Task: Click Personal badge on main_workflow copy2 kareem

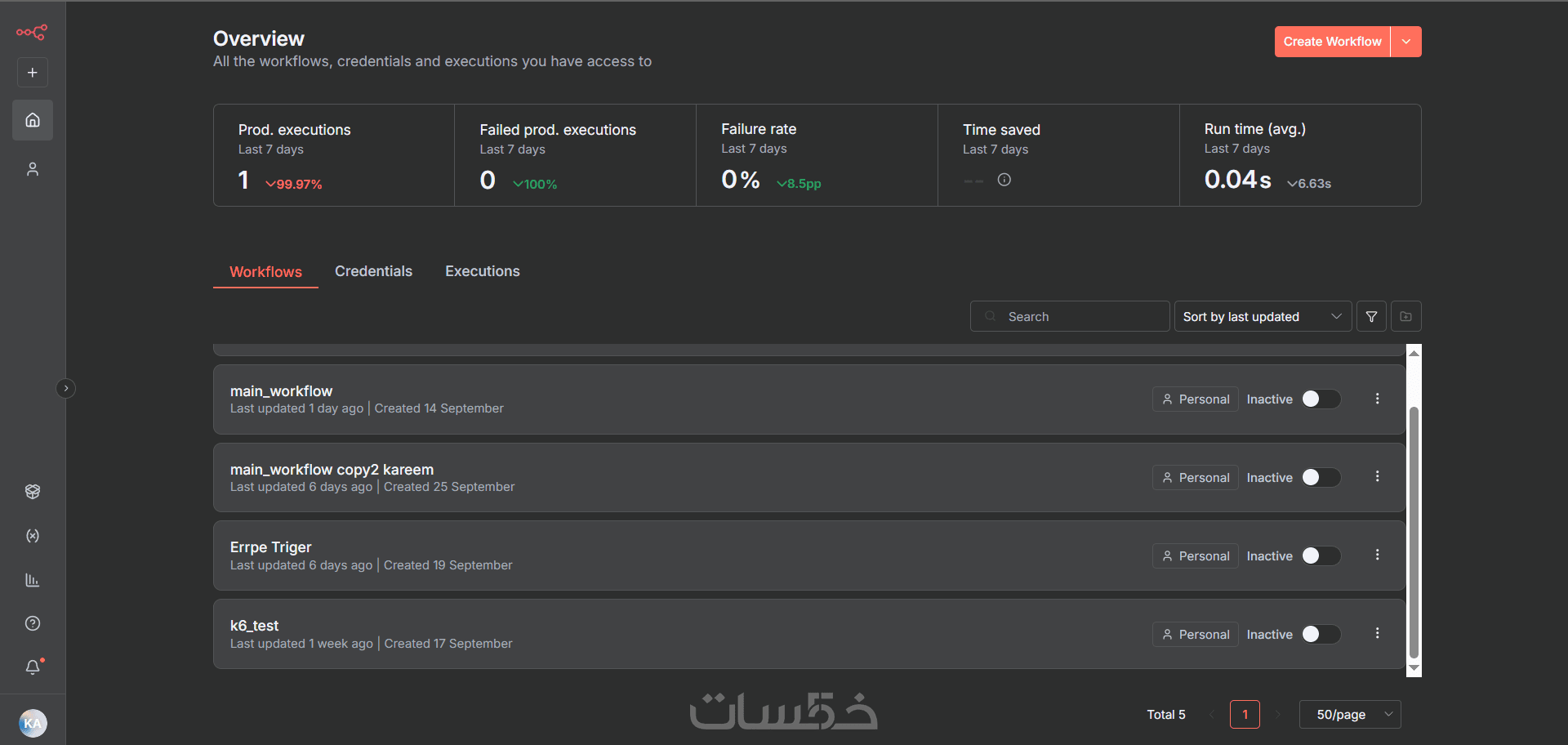Action: coord(1196,477)
